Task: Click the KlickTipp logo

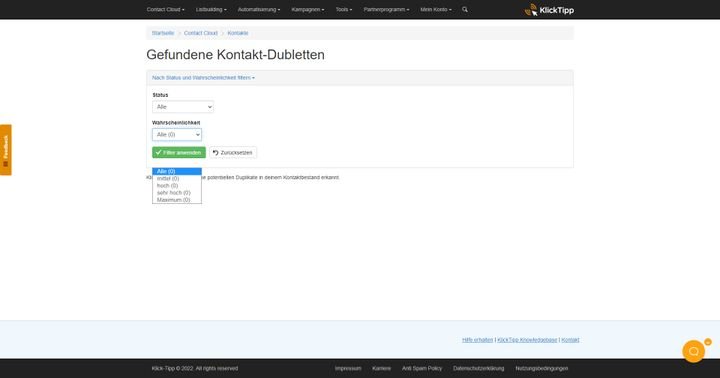Action: (x=549, y=10)
